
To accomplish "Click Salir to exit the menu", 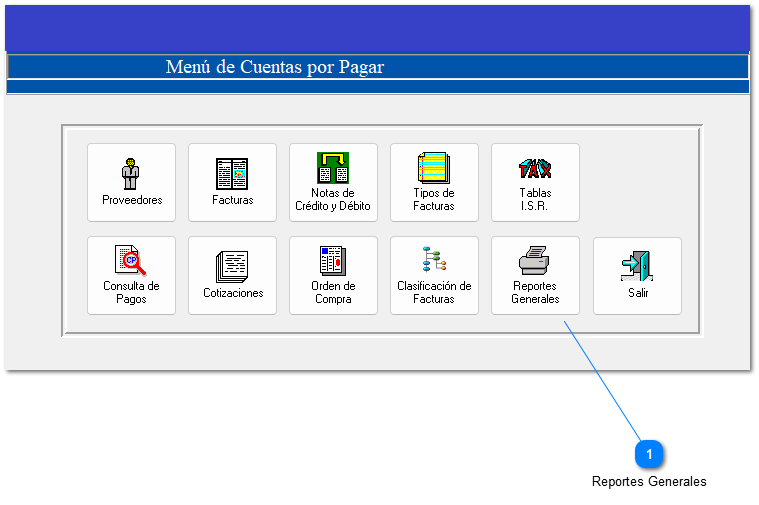I will 638,276.
